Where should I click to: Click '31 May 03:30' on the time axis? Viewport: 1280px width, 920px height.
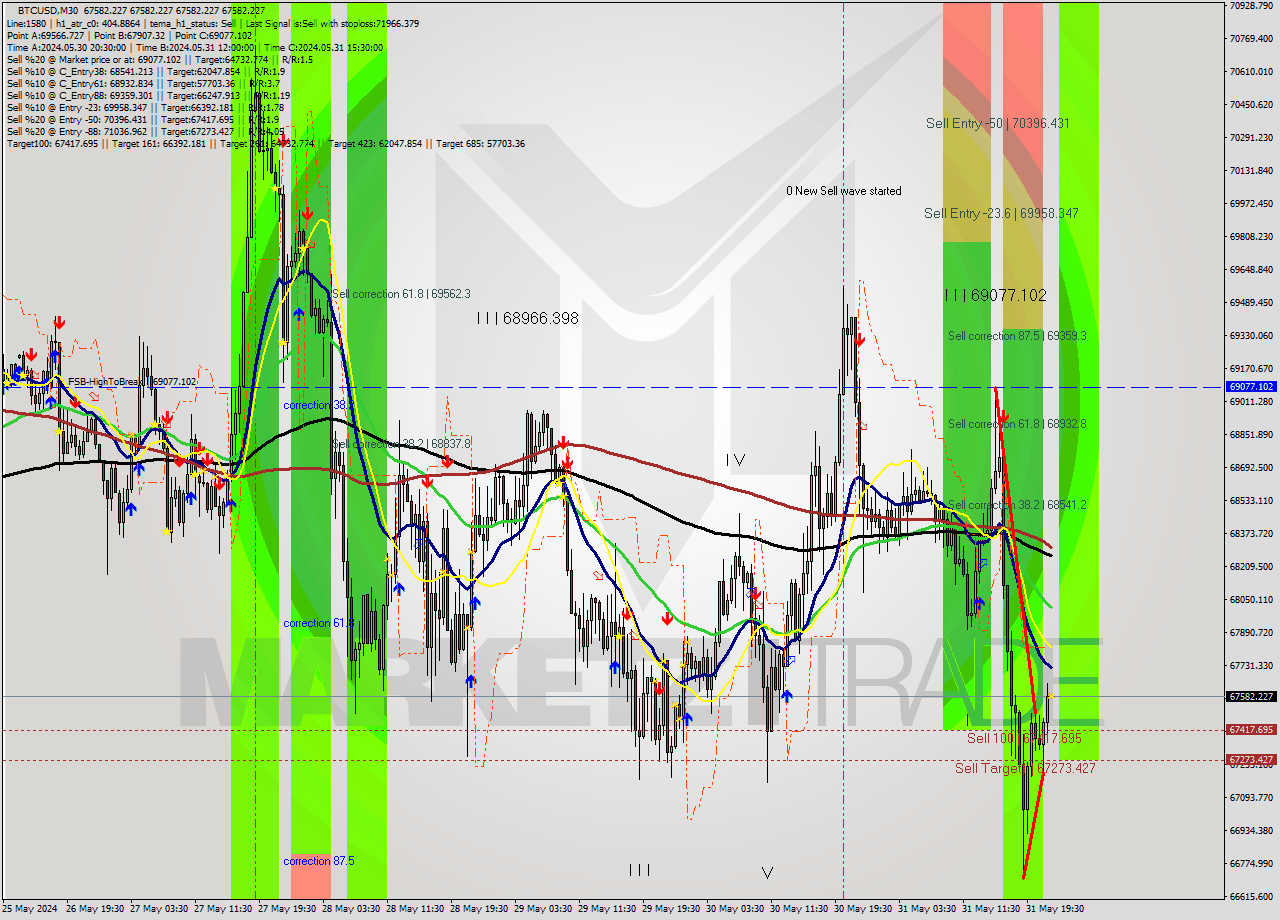(929, 909)
